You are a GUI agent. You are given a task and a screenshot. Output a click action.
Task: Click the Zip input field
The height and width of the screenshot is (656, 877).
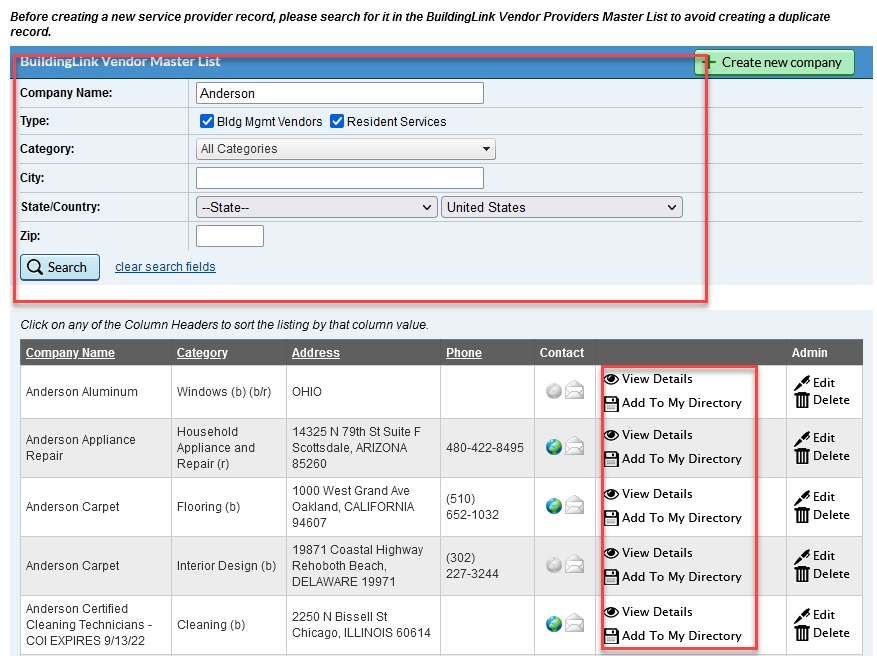coord(230,236)
